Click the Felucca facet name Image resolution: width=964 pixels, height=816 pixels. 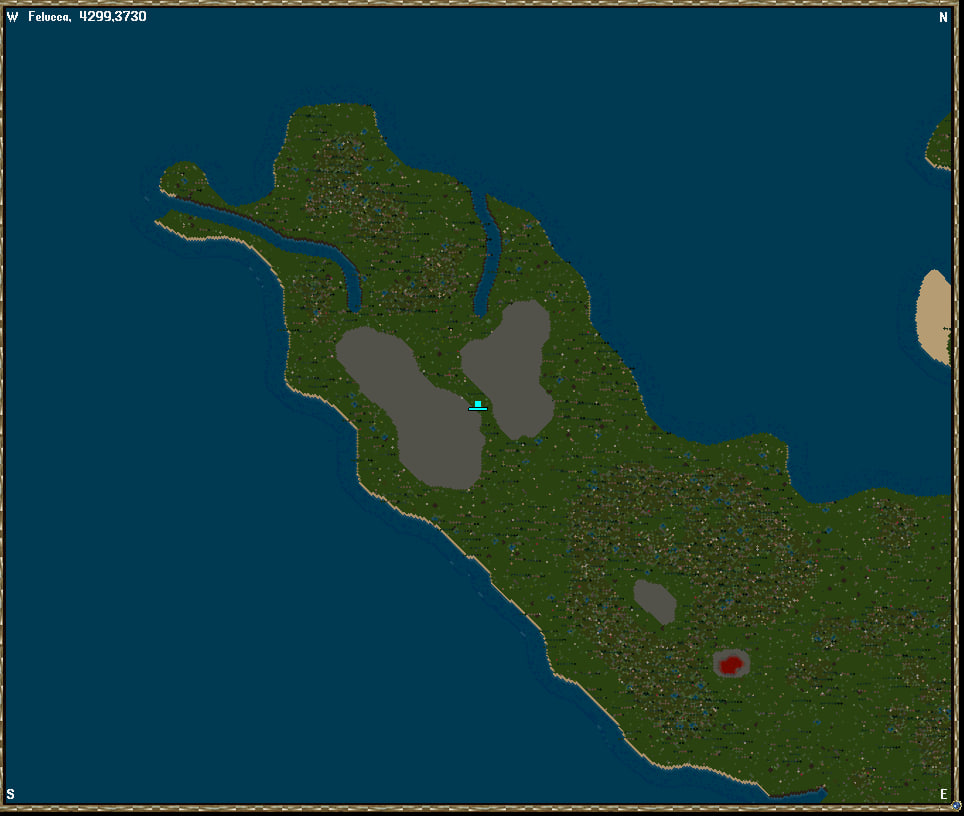pyautogui.click(x=50, y=17)
